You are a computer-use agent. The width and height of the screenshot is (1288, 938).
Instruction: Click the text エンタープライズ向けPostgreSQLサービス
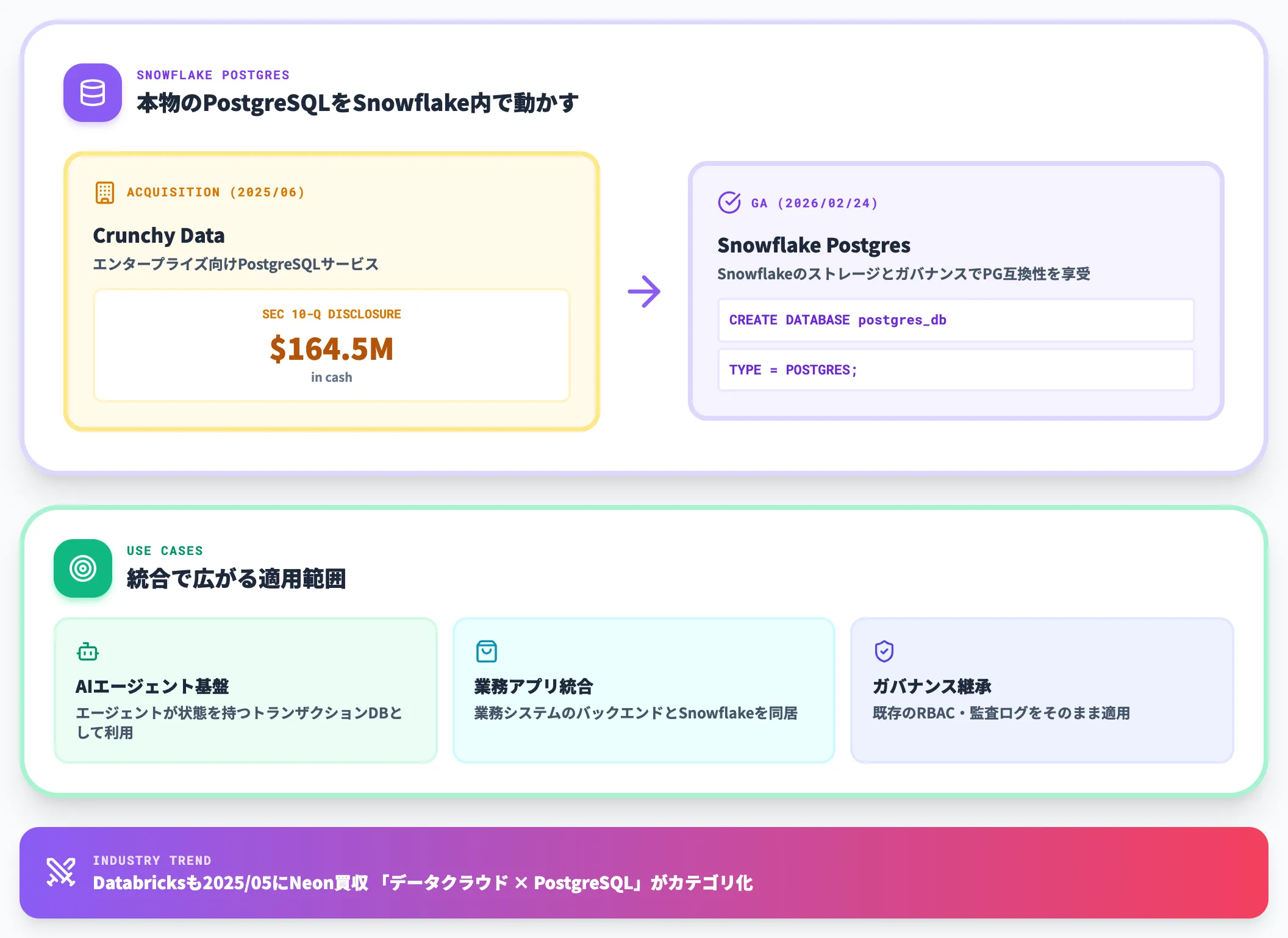coord(236,264)
